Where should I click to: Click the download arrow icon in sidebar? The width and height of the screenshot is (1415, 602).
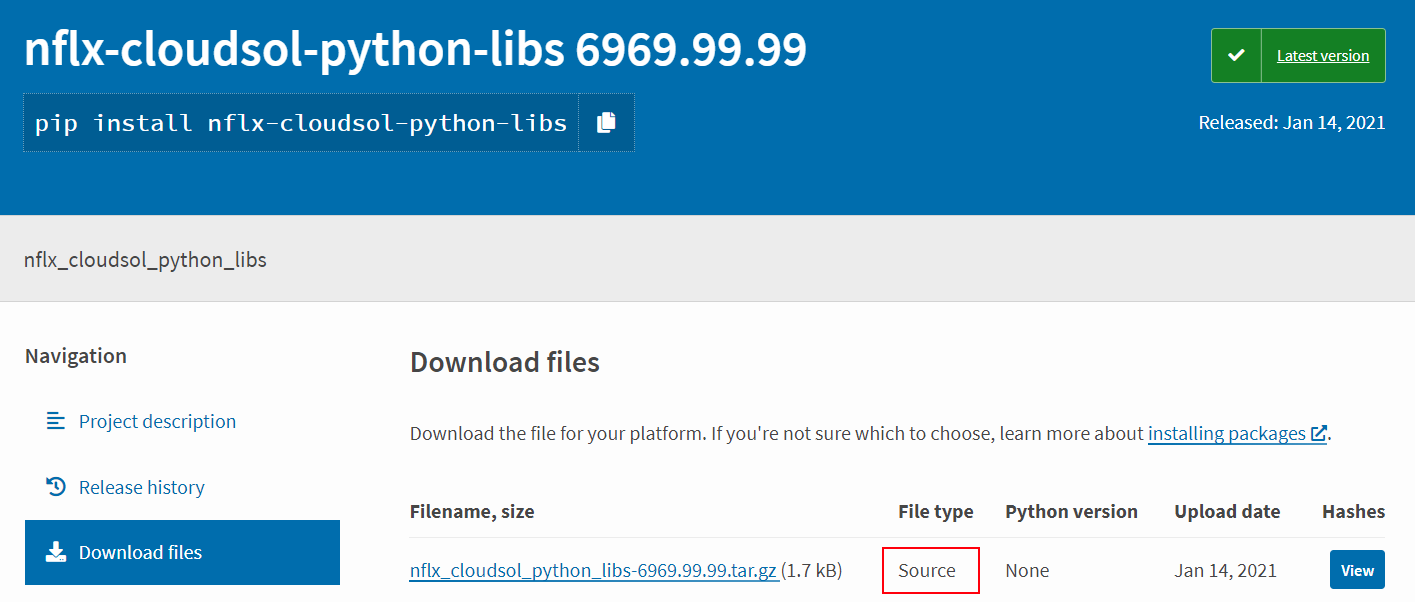pyautogui.click(x=56, y=552)
